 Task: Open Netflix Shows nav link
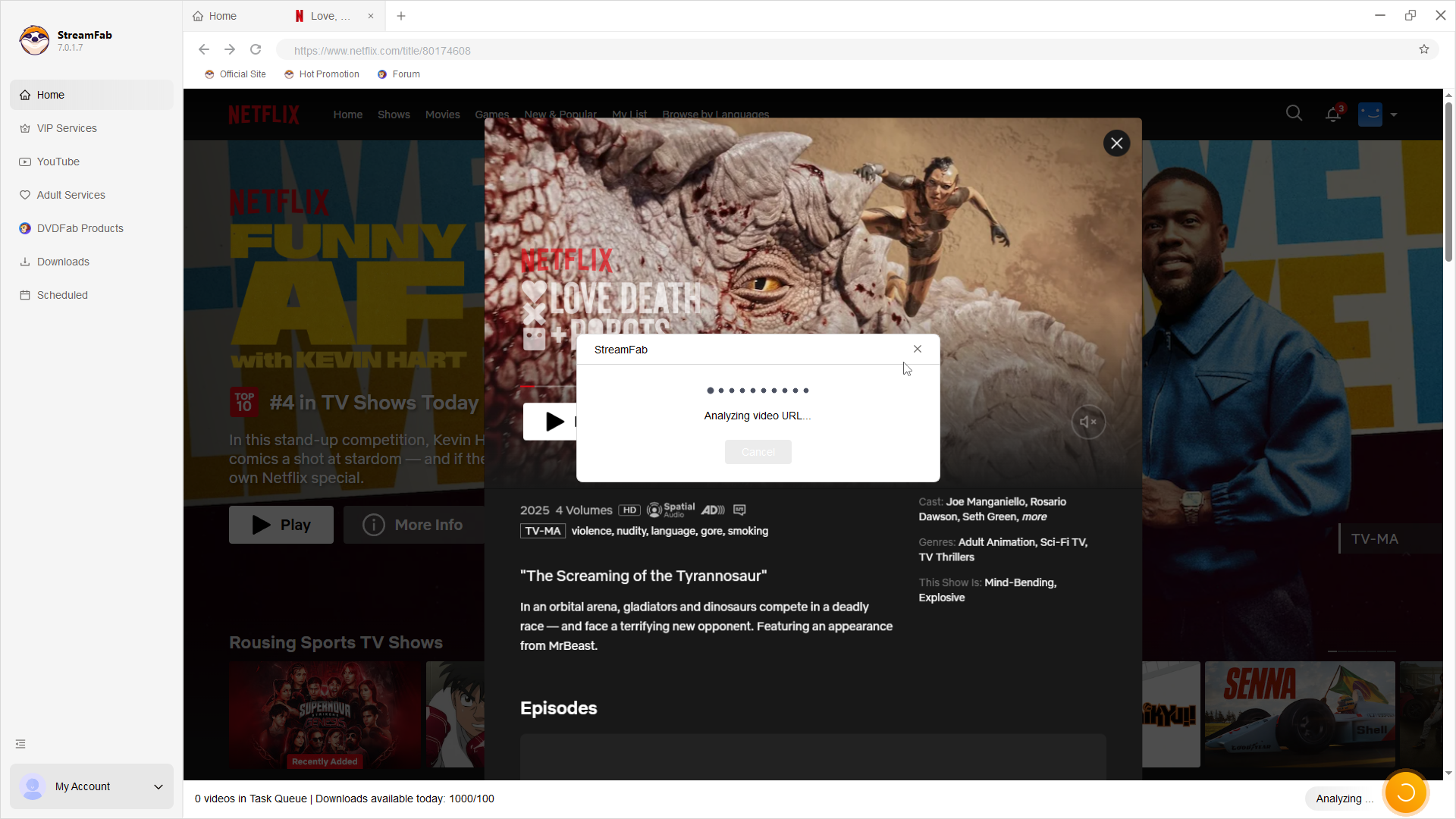click(x=394, y=115)
